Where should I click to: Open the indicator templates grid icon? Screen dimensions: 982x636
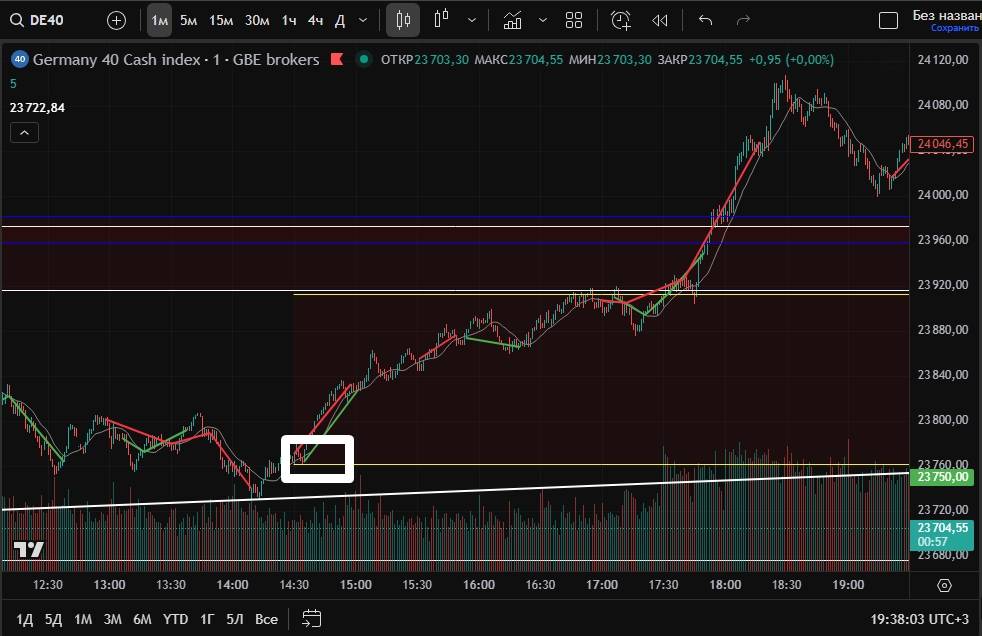click(574, 20)
